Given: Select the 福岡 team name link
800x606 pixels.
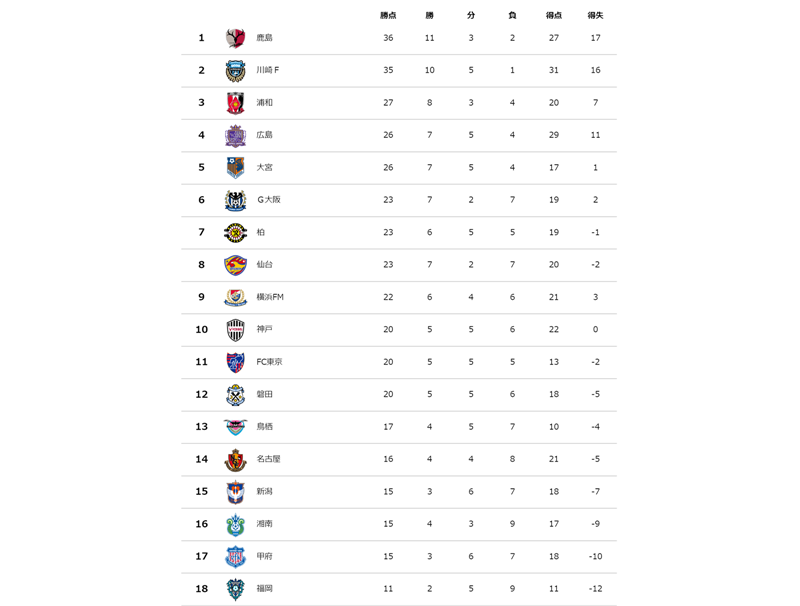Looking at the screenshot, I should click(264, 589).
